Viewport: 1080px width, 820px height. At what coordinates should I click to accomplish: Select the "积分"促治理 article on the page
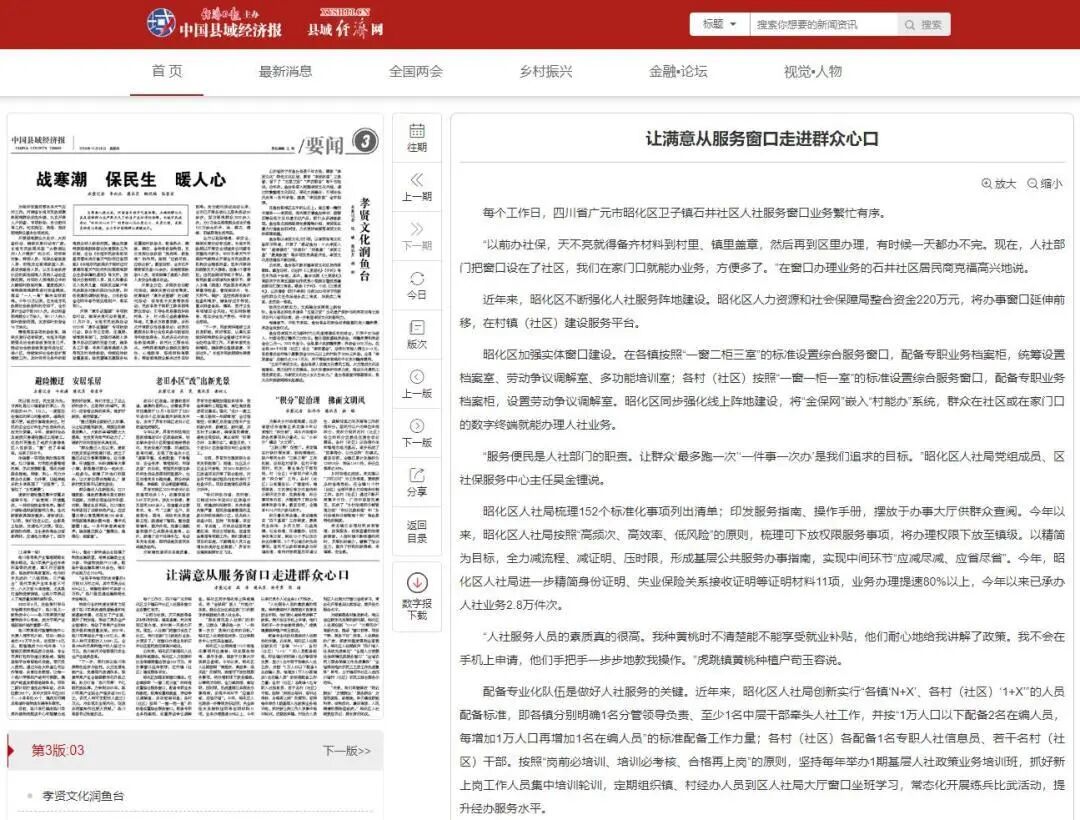click(320, 400)
